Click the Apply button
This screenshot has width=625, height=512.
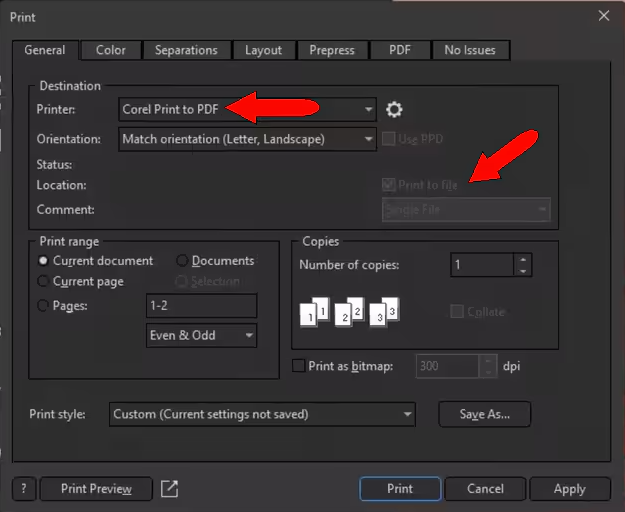(x=570, y=488)
